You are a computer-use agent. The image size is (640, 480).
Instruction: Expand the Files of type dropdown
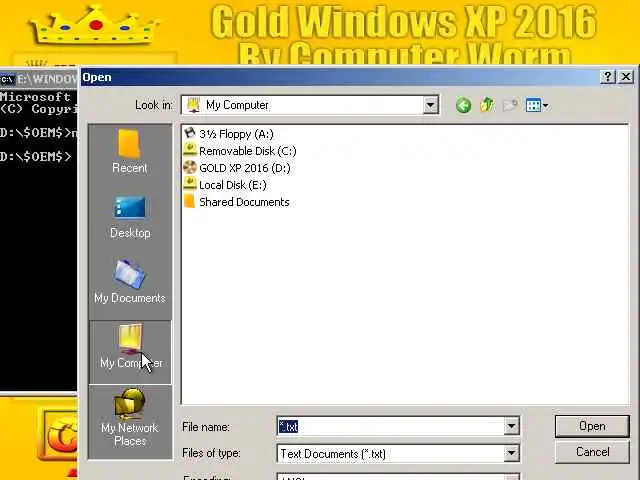511,453
